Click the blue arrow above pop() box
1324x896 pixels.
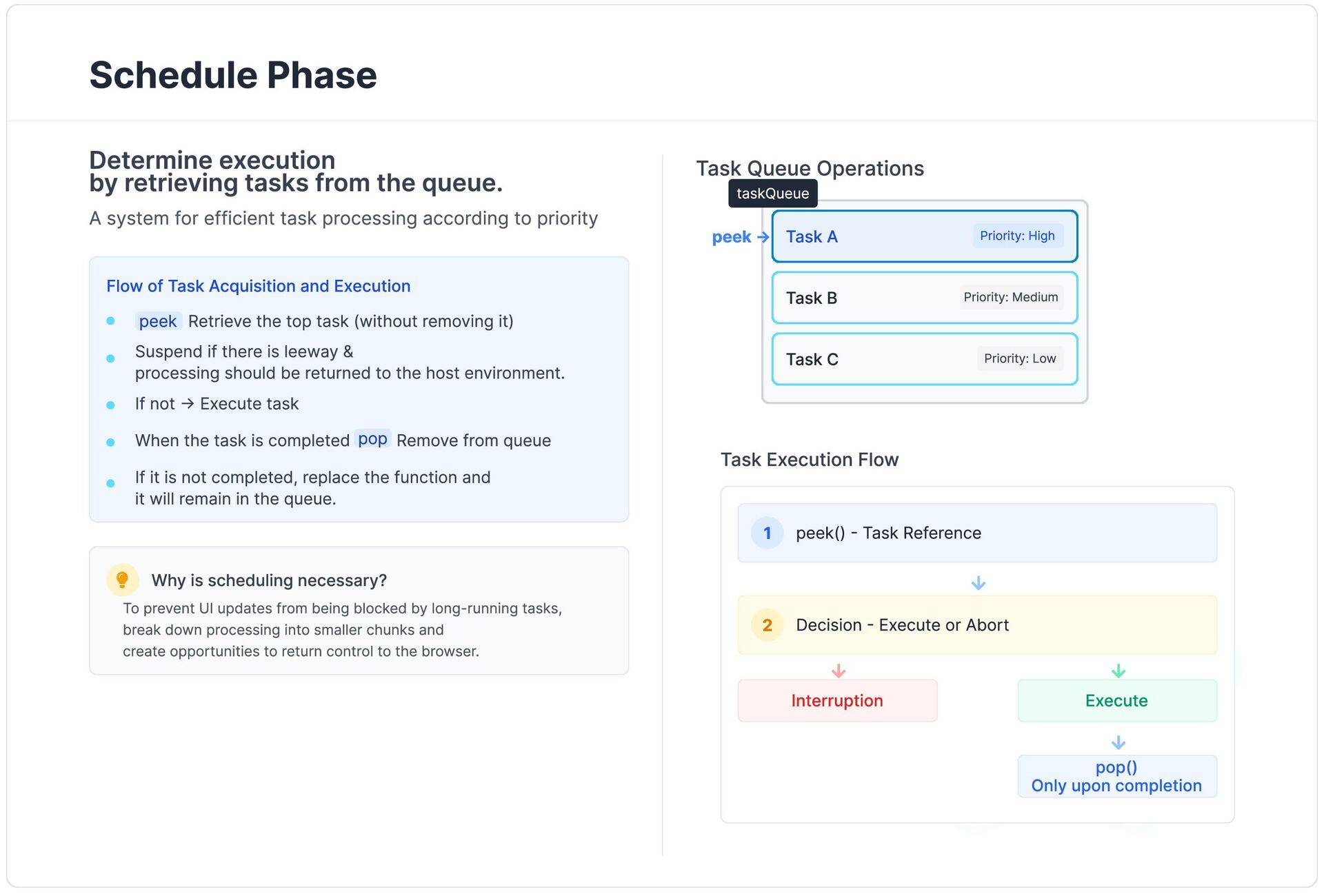pyautogui.click(x=1118, y=742)
